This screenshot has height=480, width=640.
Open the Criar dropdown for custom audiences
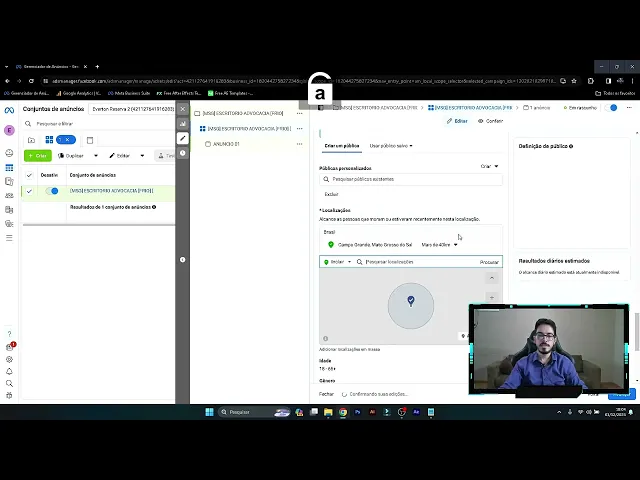point(489,167)
